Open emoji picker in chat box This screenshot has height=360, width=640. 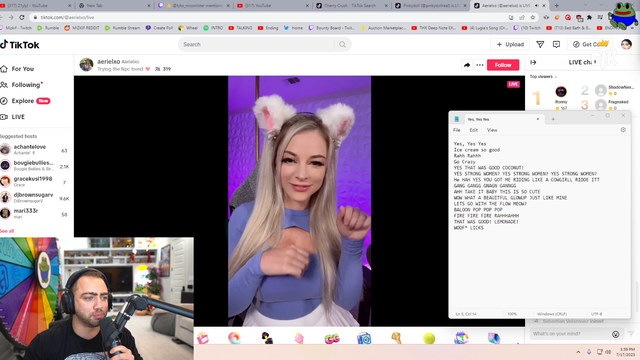(616, 334)
